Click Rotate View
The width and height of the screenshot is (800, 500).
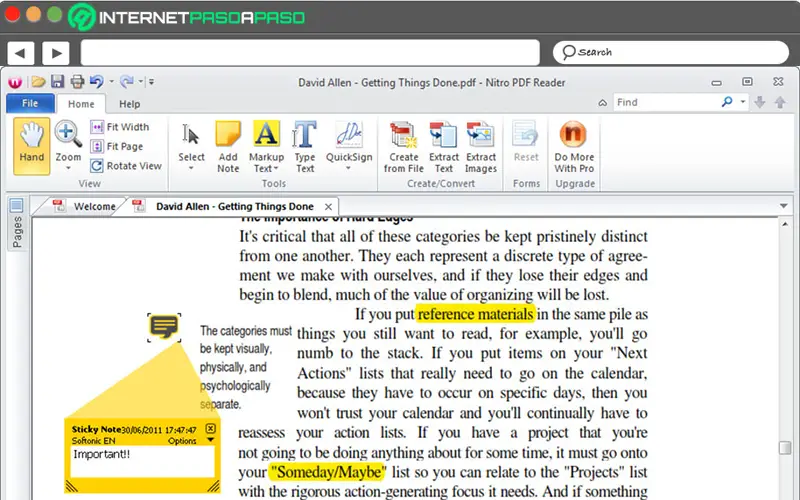point(126,166)
